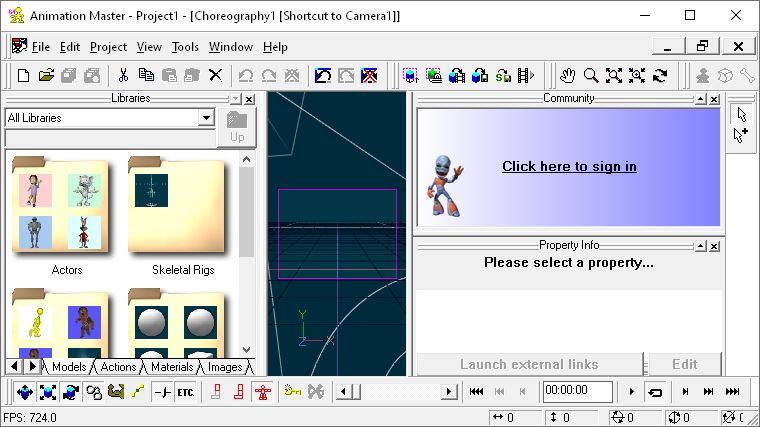Click the blue cube with padlock icon
The image size is (760, 427).
tap(480, 76)
